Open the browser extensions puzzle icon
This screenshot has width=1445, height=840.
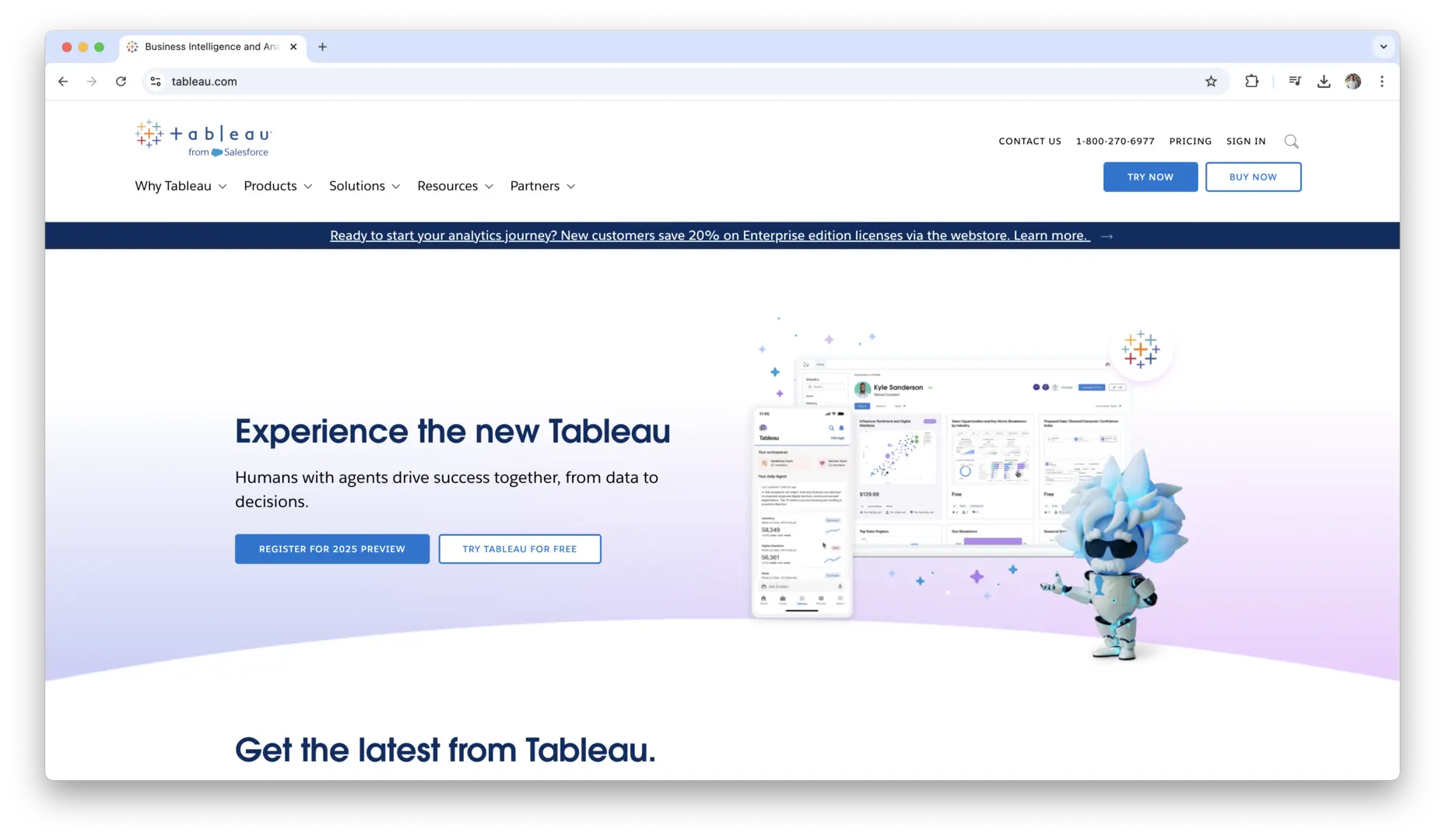[1251, 81]
